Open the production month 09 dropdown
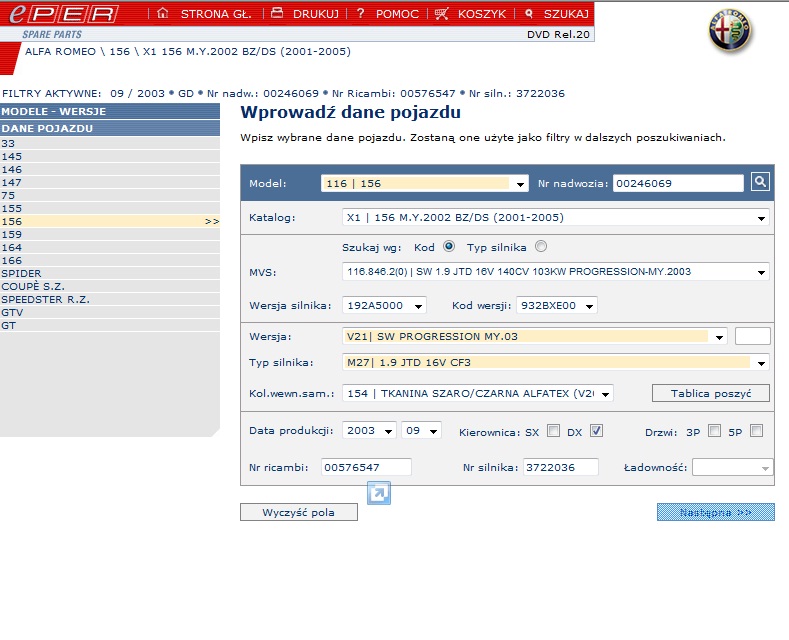The width and height of the screenshot is (789, 640). pyautogui.click(x=422, y=431)
